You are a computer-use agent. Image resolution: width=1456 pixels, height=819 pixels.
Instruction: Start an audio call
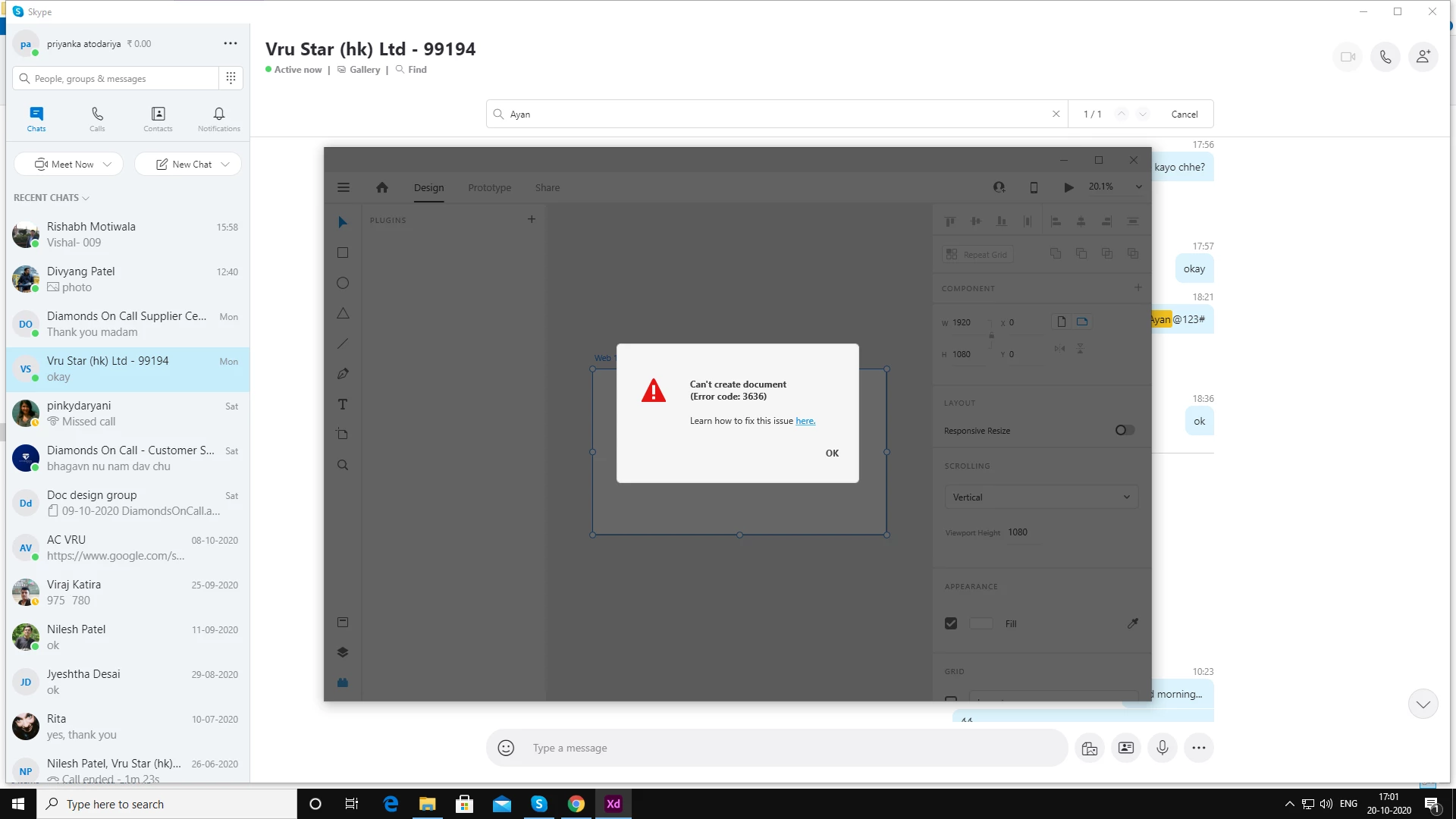(1385, 57)
